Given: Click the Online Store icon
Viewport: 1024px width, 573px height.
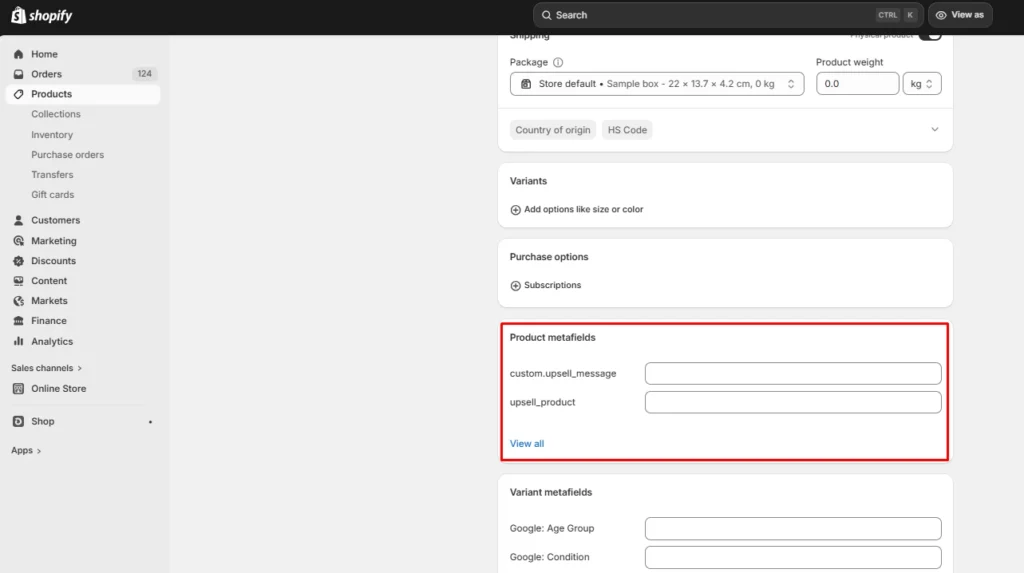Looking at the screenshot, I should (19, 389).
